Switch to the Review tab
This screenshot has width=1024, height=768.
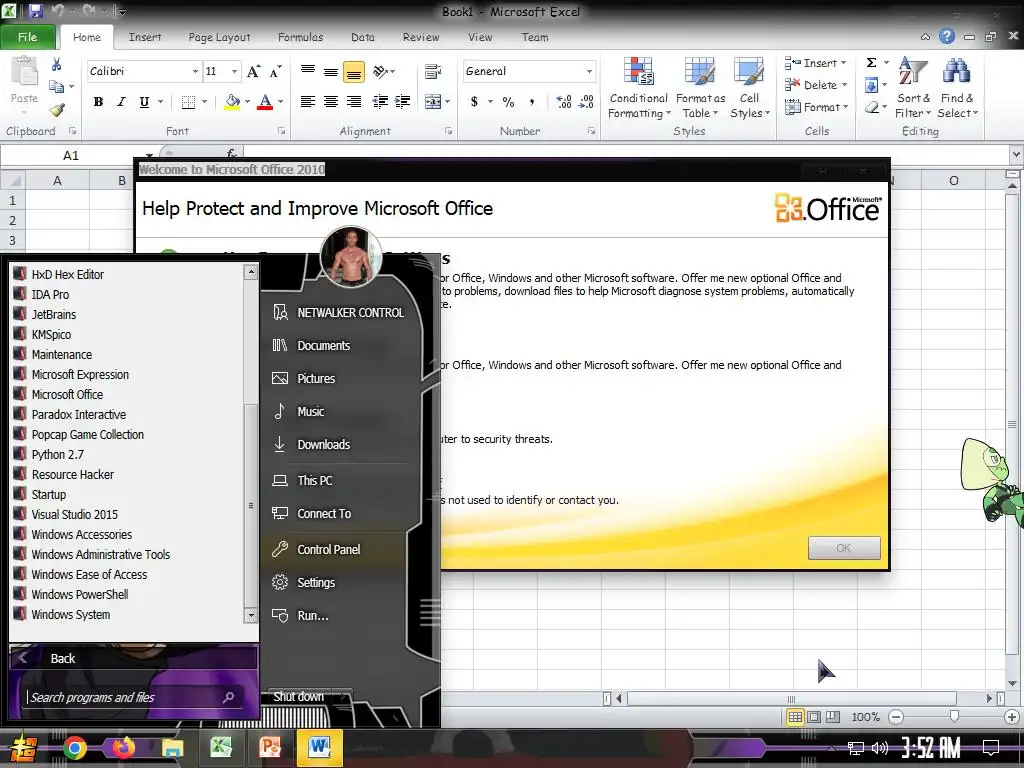coord(421,37)
